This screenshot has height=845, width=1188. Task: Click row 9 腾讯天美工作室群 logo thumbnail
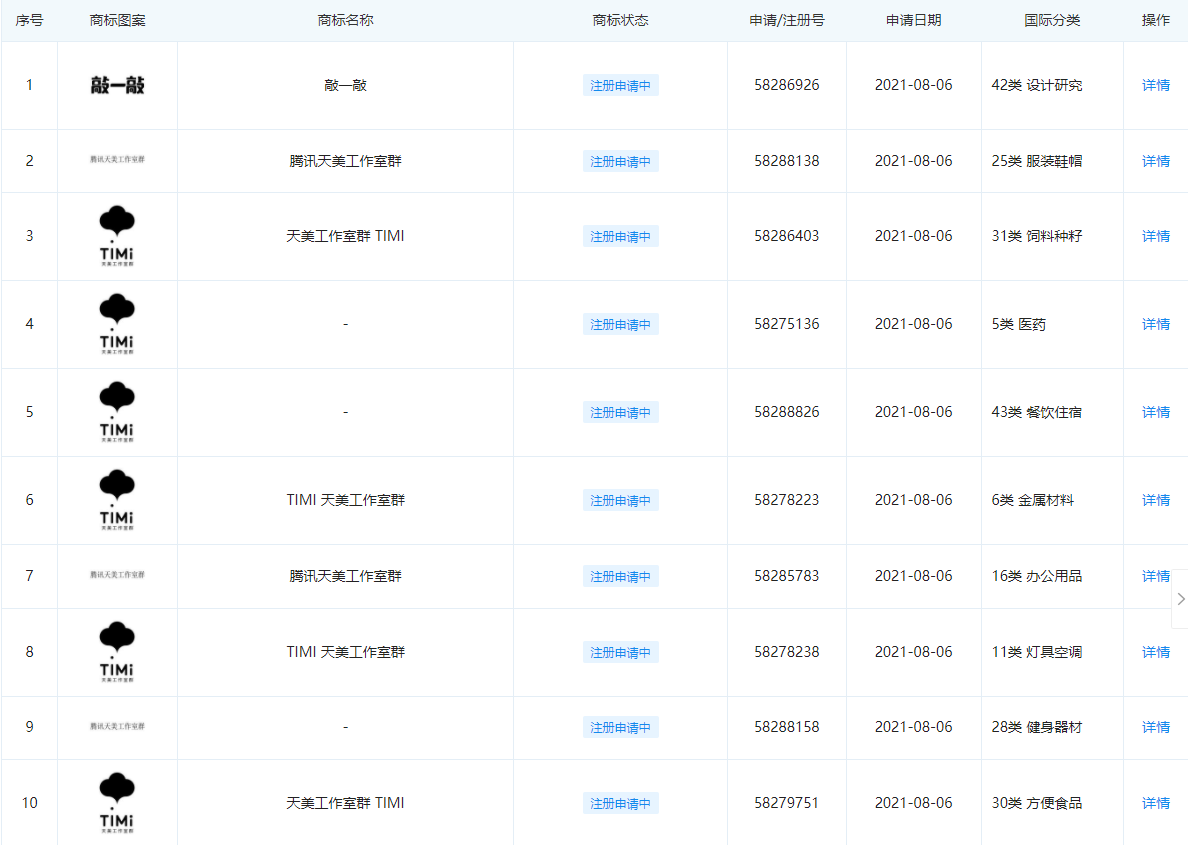(117, 726)
